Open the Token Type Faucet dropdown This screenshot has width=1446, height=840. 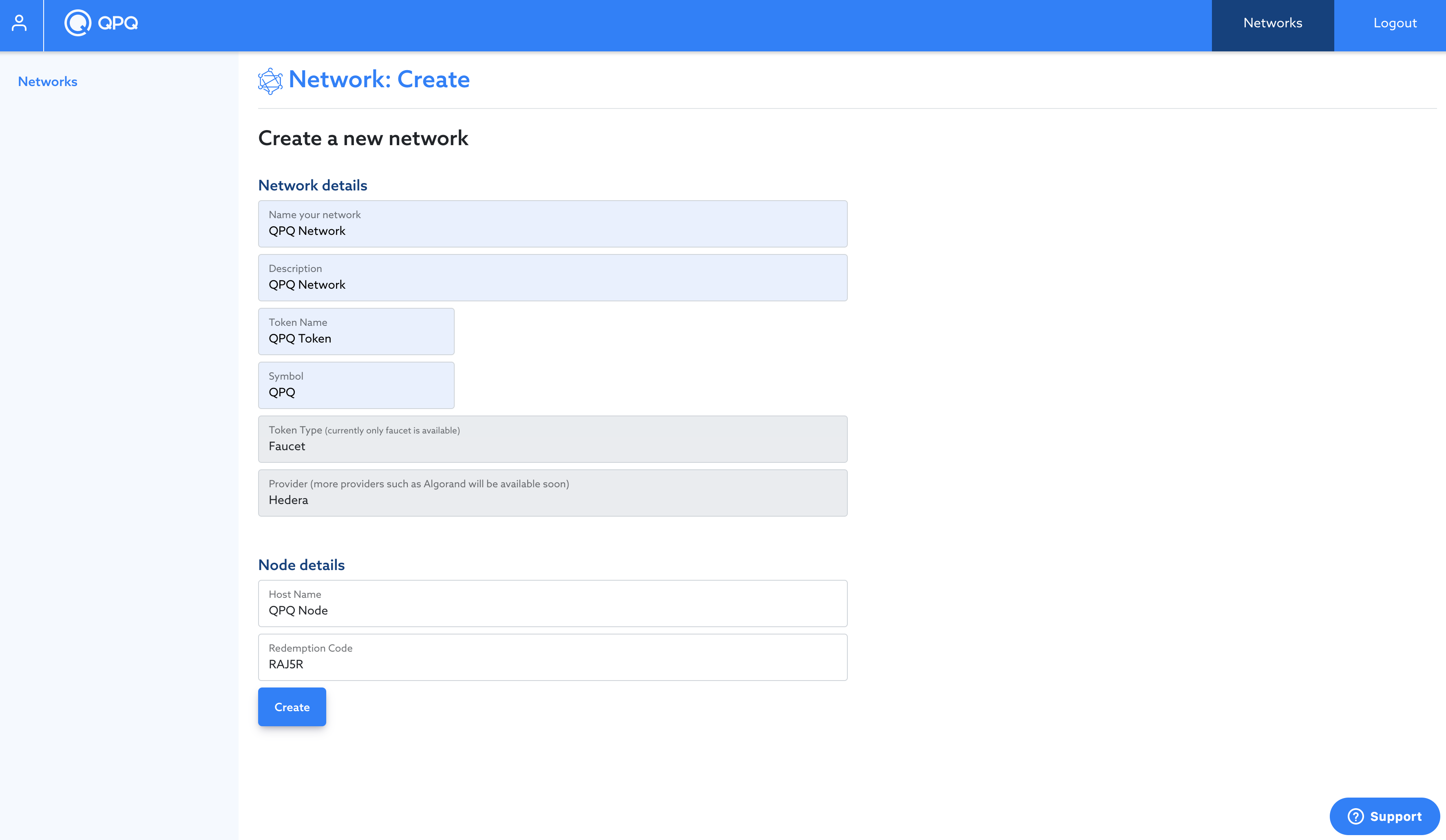click(552, 439)
